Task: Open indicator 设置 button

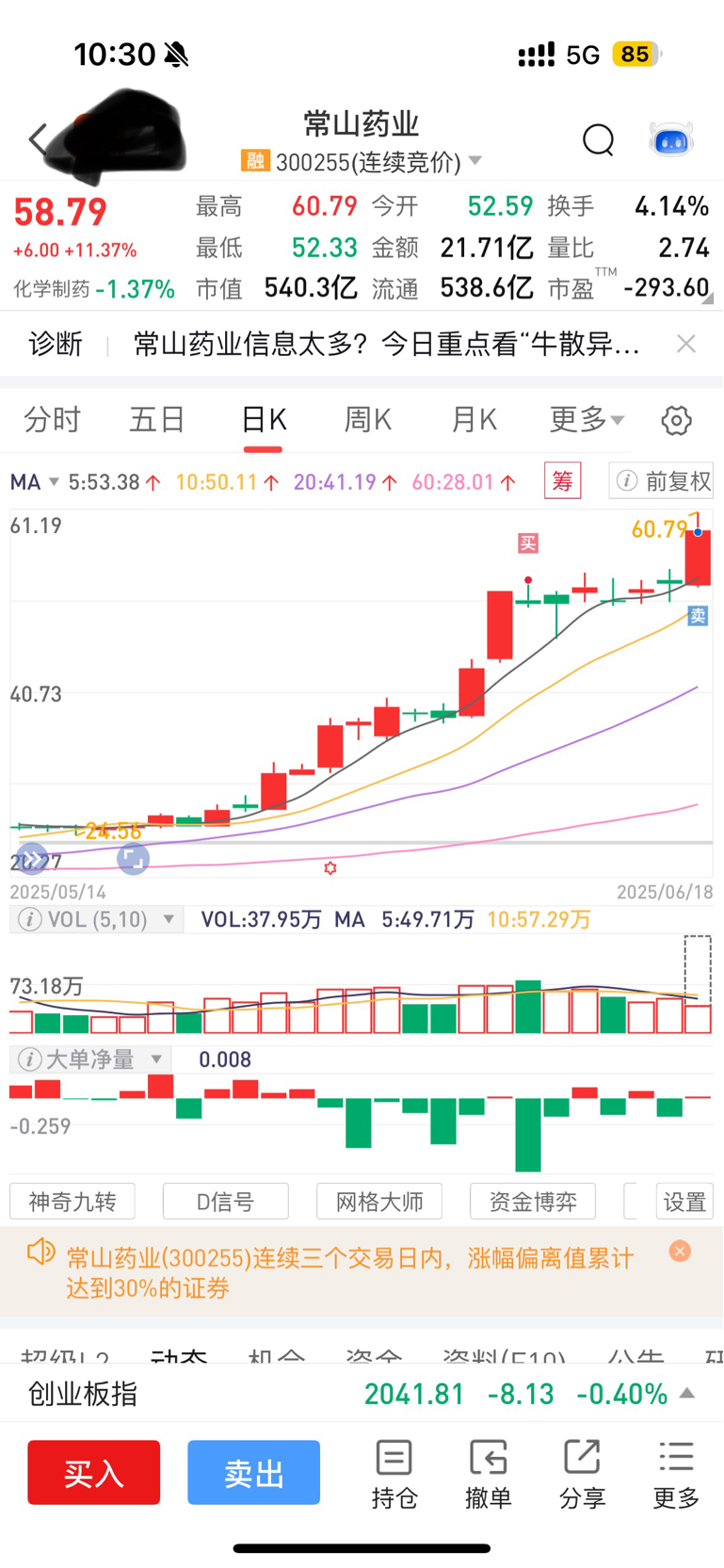Action: pos(684,1202)
